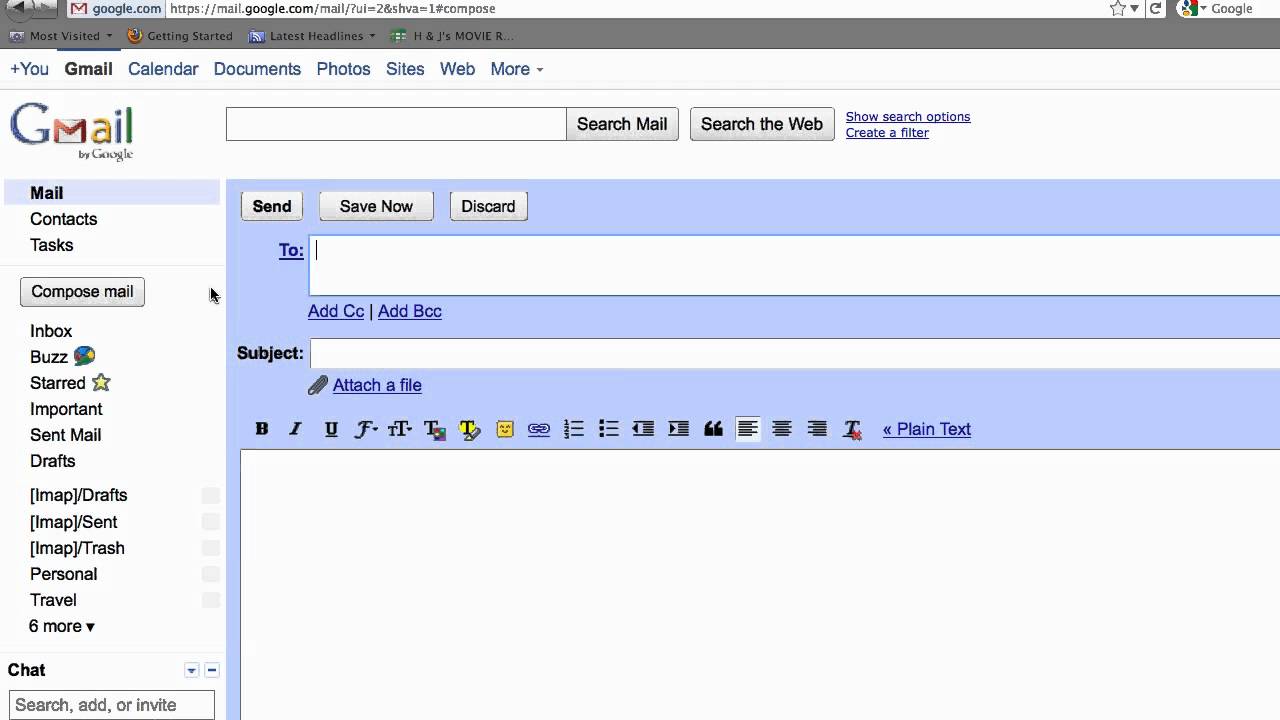Discard the draft message
The height and width of the screenshot is (720, 1280).
(488, 206)
